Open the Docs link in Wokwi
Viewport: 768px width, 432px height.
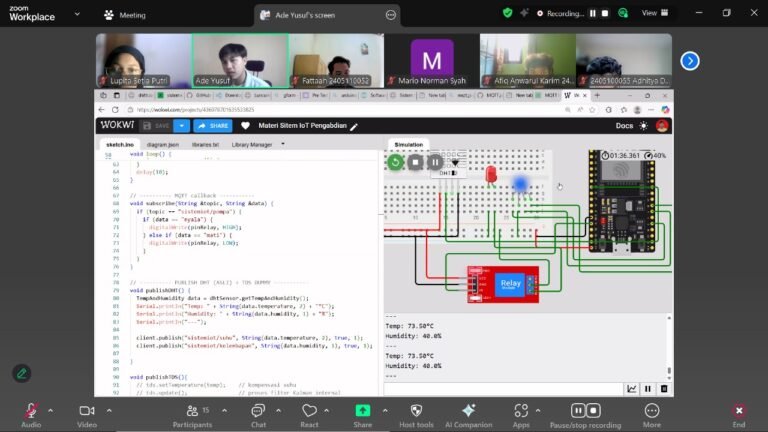624,126
